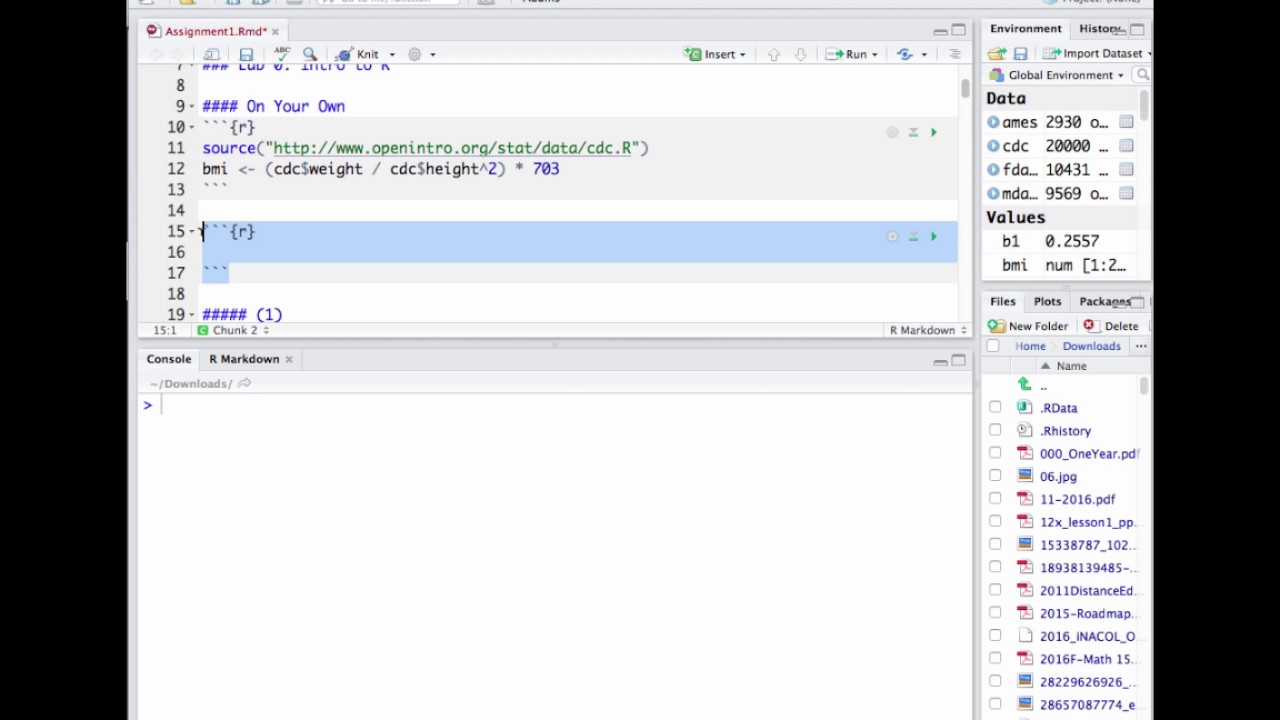Open chunk options gear on line 15
1280x720 pixels.
[x=892, y=237]
